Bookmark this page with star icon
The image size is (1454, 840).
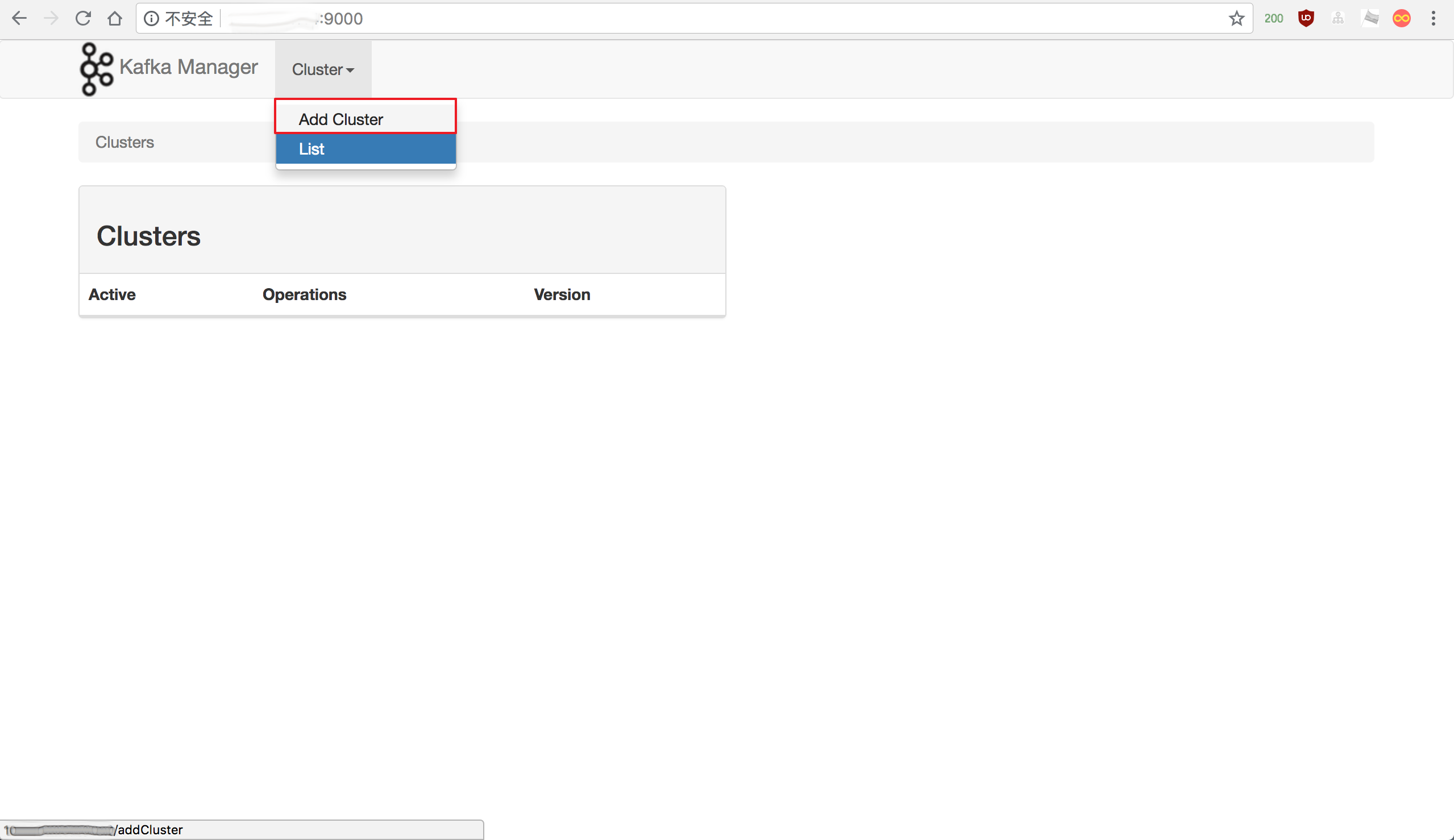click(x=1236, y=18)
